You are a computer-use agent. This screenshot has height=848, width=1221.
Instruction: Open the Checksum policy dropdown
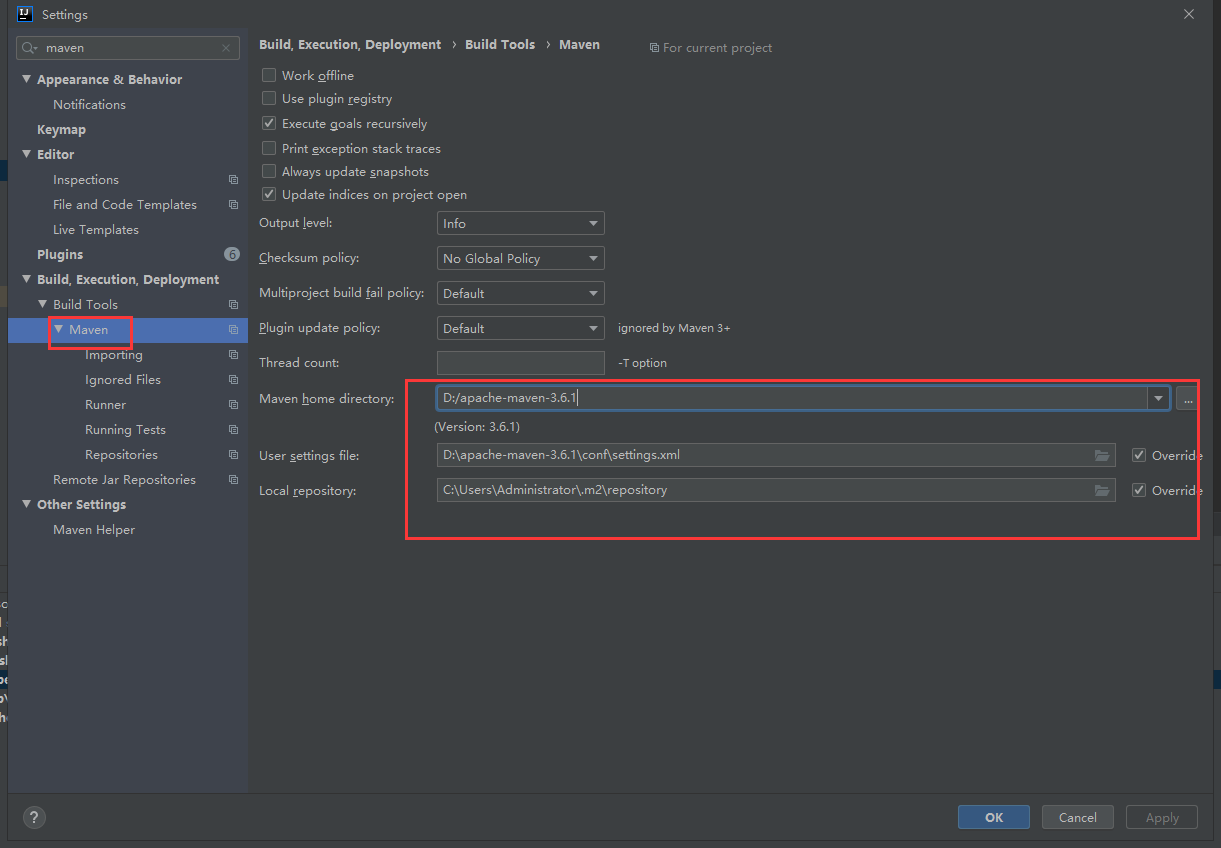coord(521,258)
